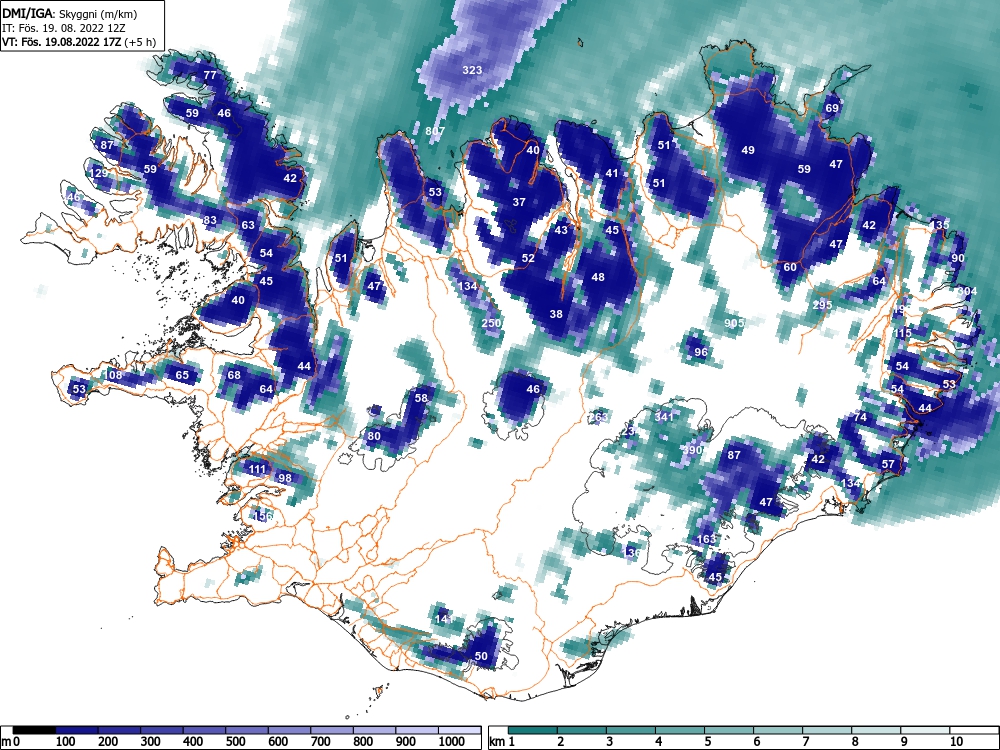This screenshot has width=1000, height=750.
Task: Click the 304 value at the east edge
Action: (x=967, y=291)
